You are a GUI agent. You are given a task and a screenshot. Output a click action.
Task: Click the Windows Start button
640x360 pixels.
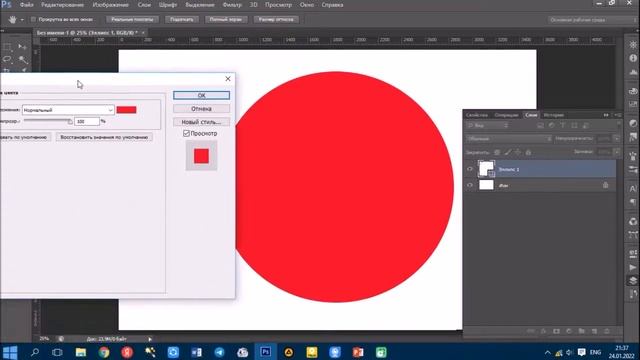[x=10, y=352]
